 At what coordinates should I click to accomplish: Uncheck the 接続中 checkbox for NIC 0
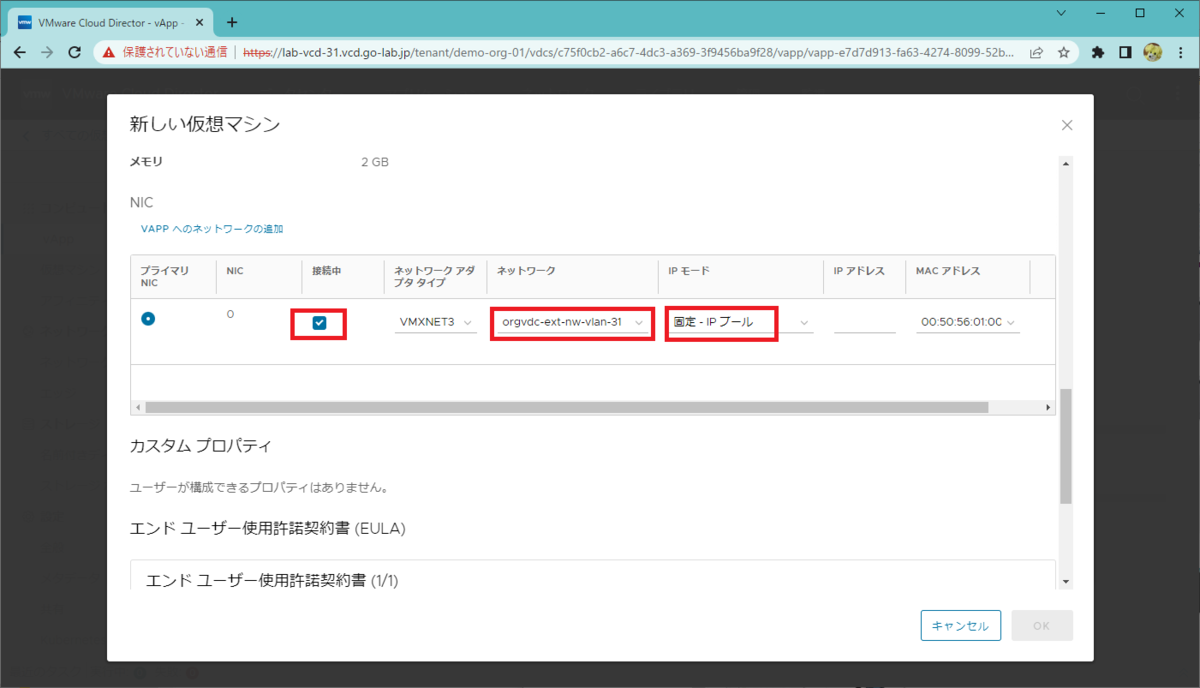click(319, 322)
